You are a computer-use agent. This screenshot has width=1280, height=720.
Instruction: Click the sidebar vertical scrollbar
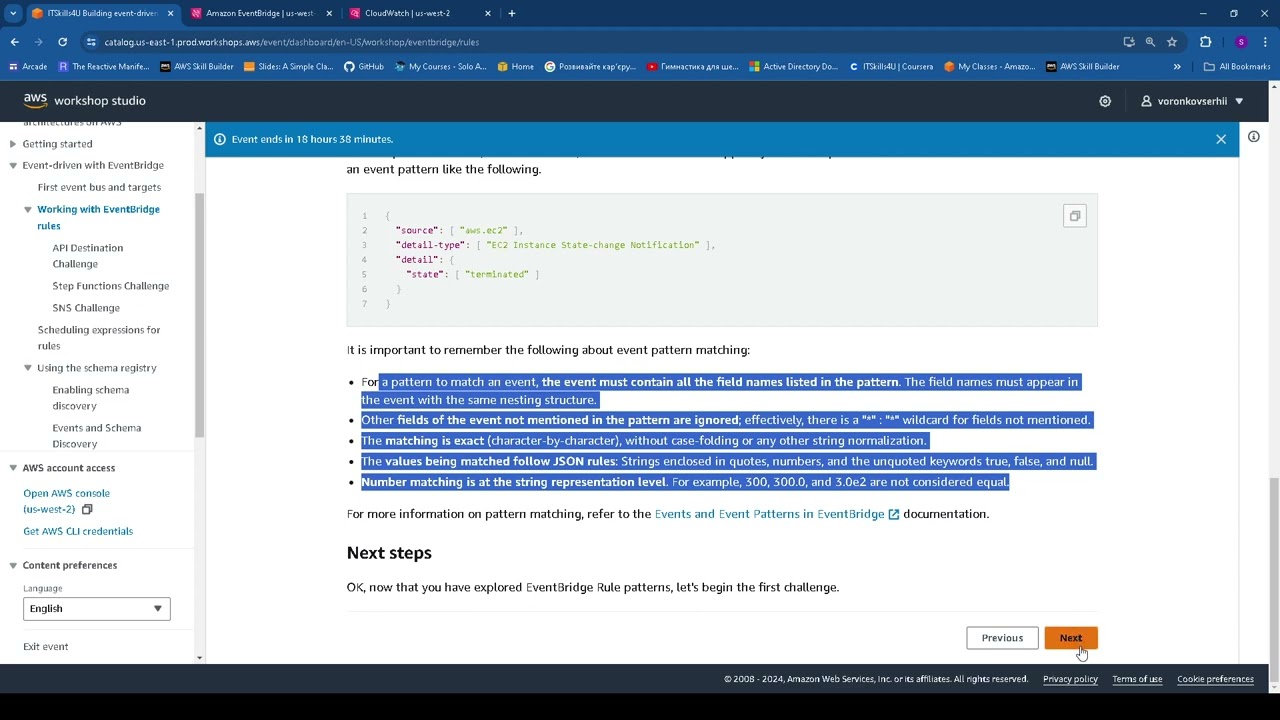tap(200, 315)
